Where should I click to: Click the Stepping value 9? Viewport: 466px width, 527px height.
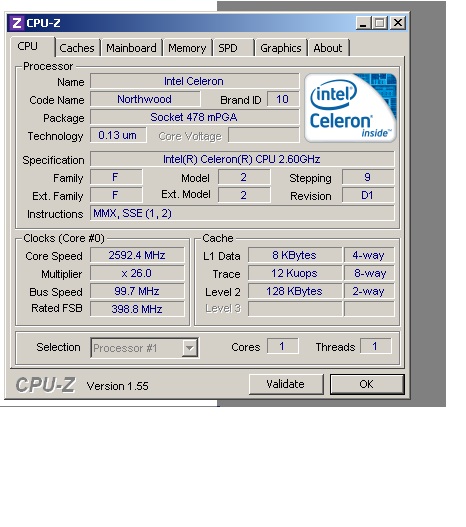coord(368,177)
